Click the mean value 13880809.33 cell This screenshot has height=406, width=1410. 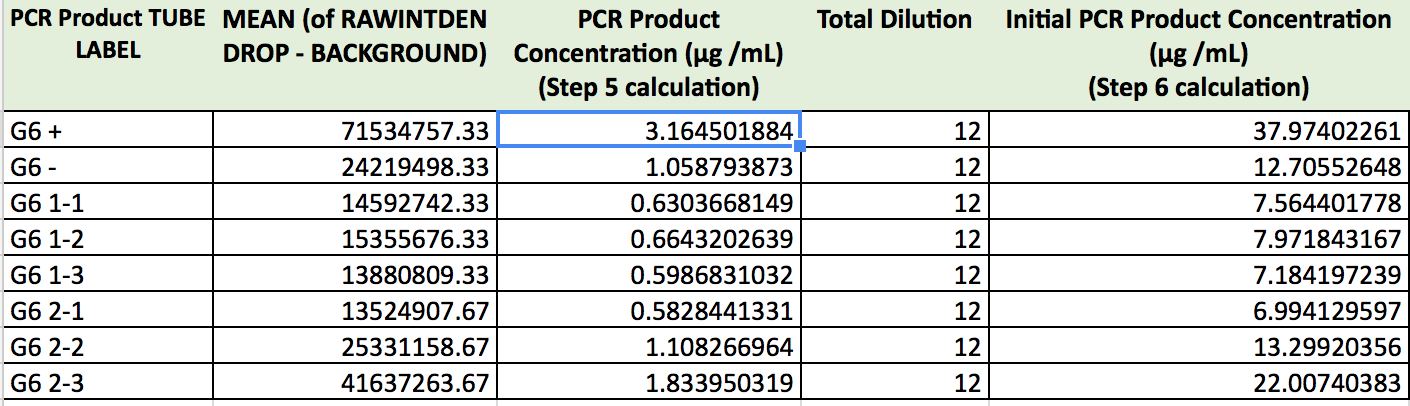354,275
